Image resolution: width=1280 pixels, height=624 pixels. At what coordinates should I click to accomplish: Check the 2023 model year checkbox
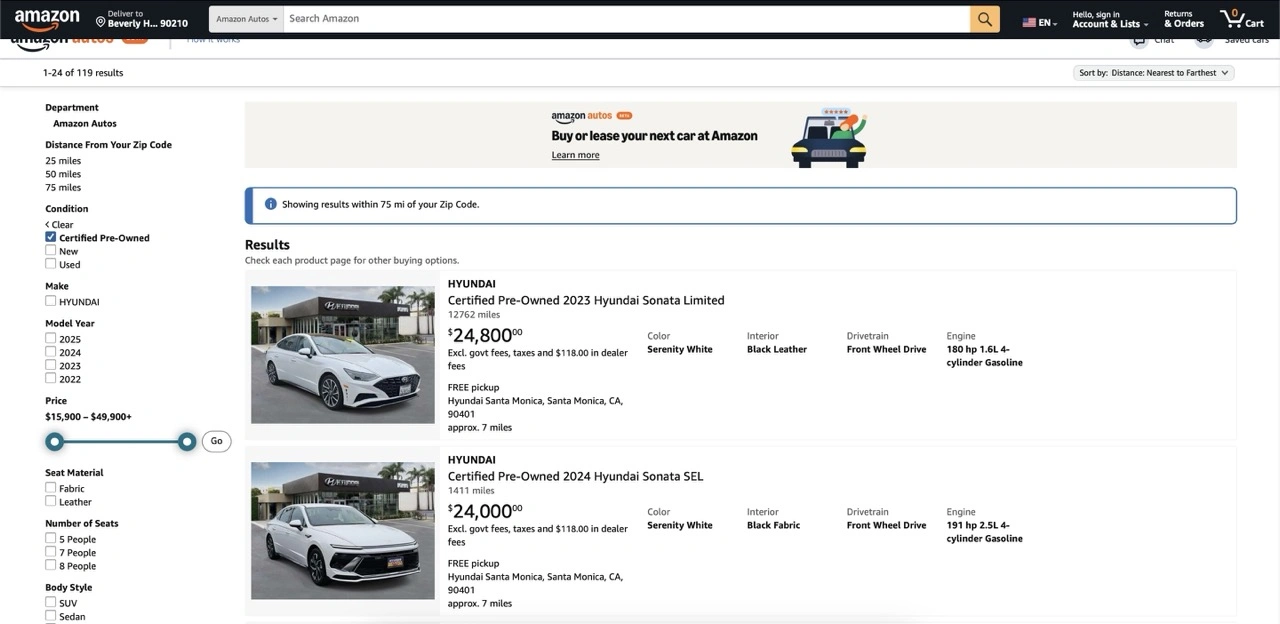(50, 365)
